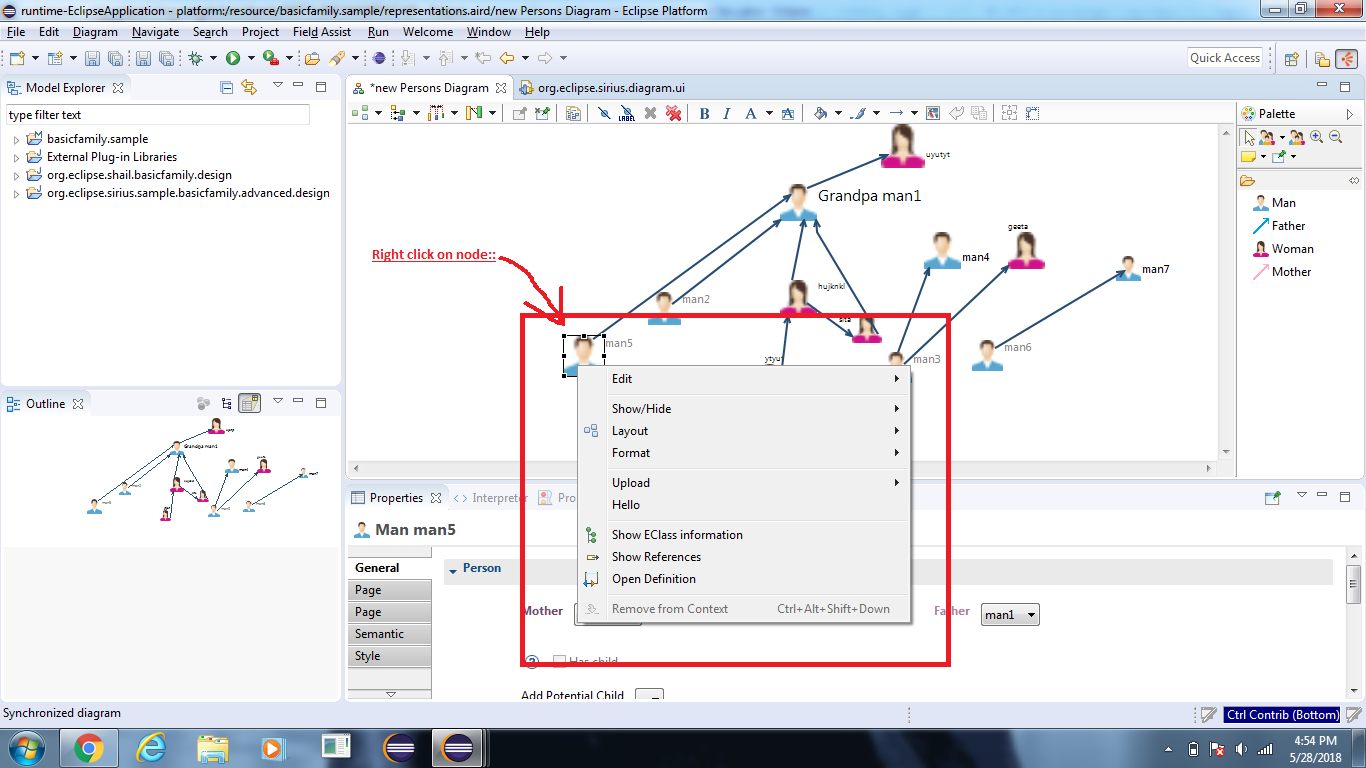Click the Zoom Out icon in Palette
Screen dimensions: 1366x768
pyautogui.click(x=1335, y=137)
